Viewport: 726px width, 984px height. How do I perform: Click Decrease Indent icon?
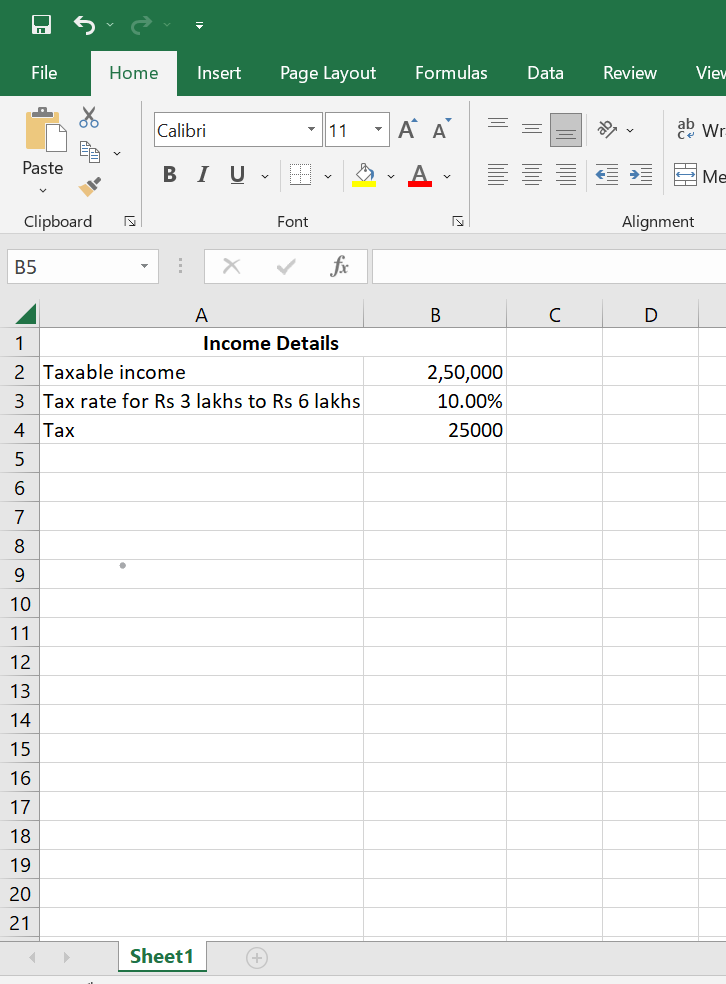click(607, 174)
